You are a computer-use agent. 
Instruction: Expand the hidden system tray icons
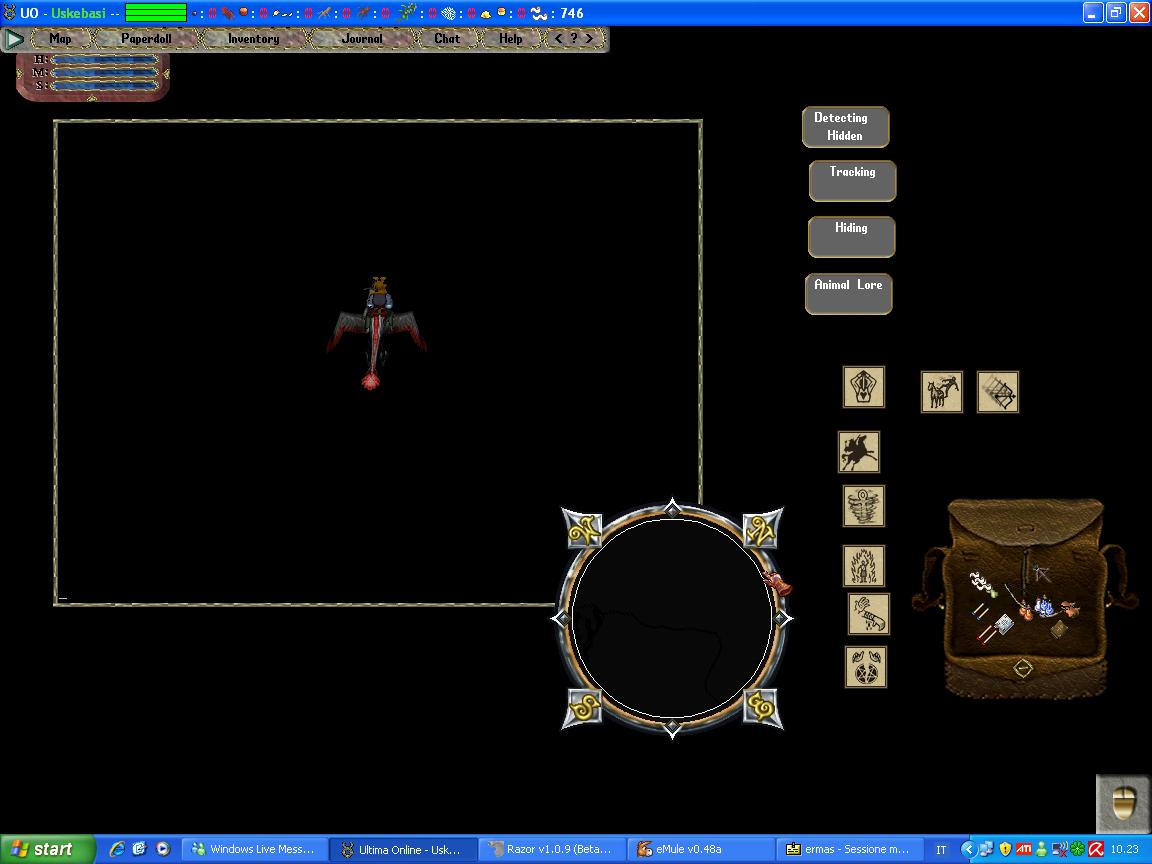[x=968, y=849]
